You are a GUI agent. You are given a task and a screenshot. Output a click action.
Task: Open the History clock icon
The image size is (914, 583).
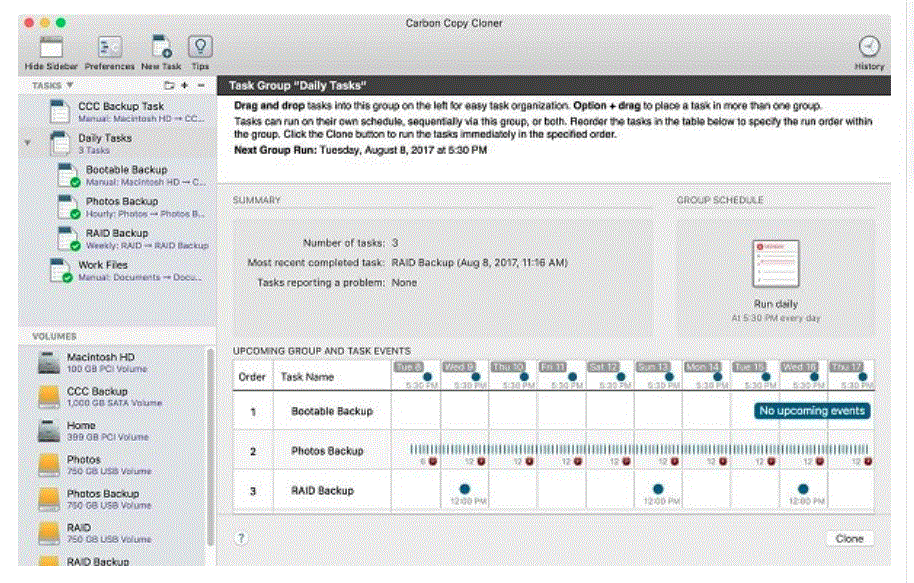tap(869, 47)
